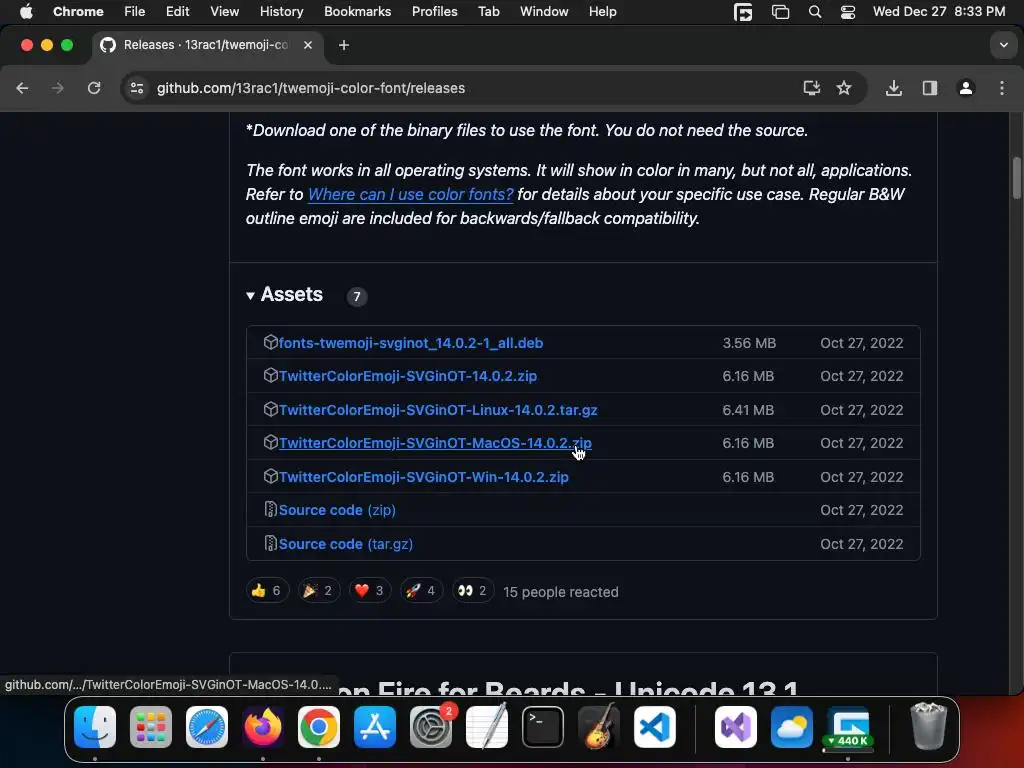
Task: Open the File menu
Action: point(135,12)
